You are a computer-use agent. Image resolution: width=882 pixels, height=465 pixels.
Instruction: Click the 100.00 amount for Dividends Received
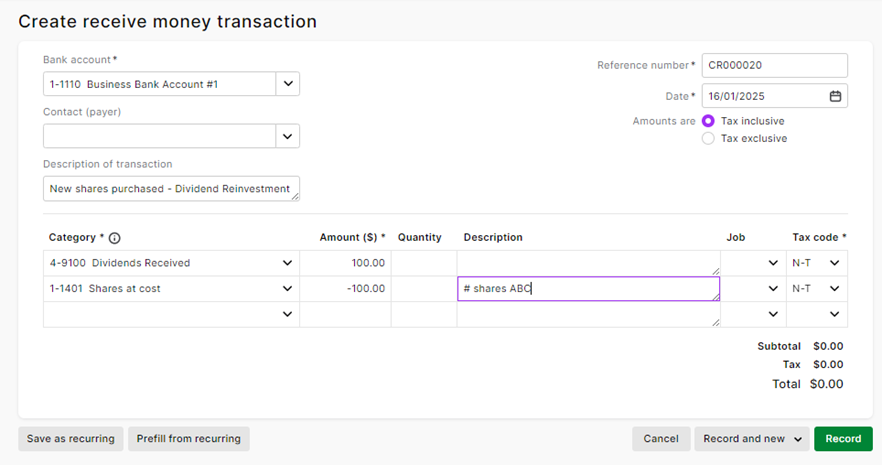pyautogui.click(x=345, y=263)
